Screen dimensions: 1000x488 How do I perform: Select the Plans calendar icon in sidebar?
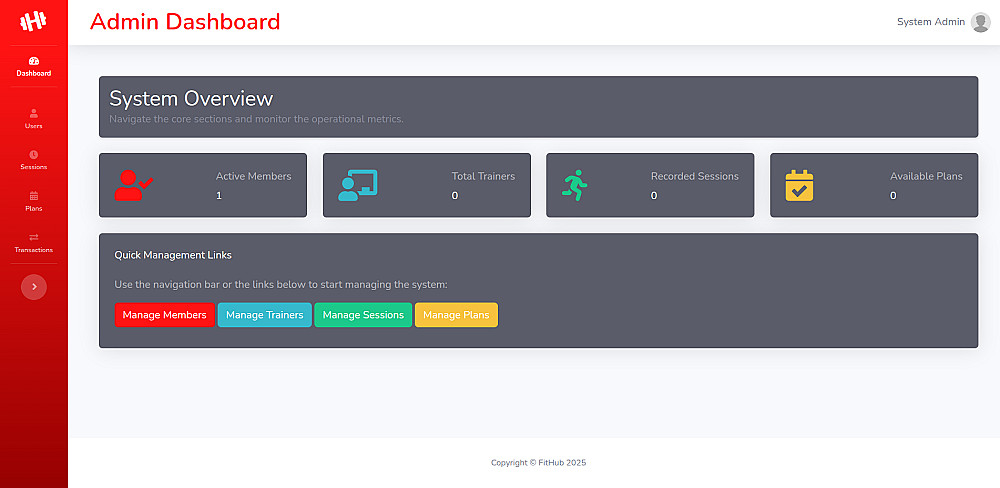(34, 196)
